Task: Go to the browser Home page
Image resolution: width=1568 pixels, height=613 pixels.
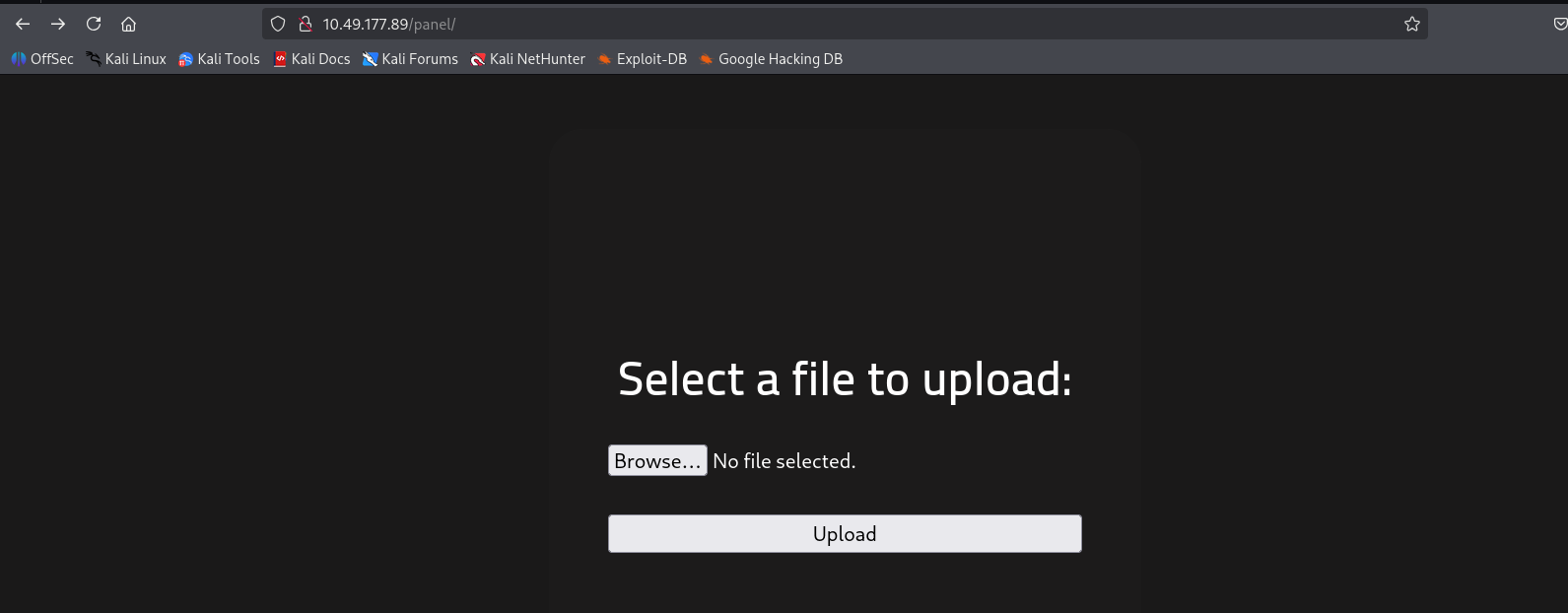Action: [128, 24]
